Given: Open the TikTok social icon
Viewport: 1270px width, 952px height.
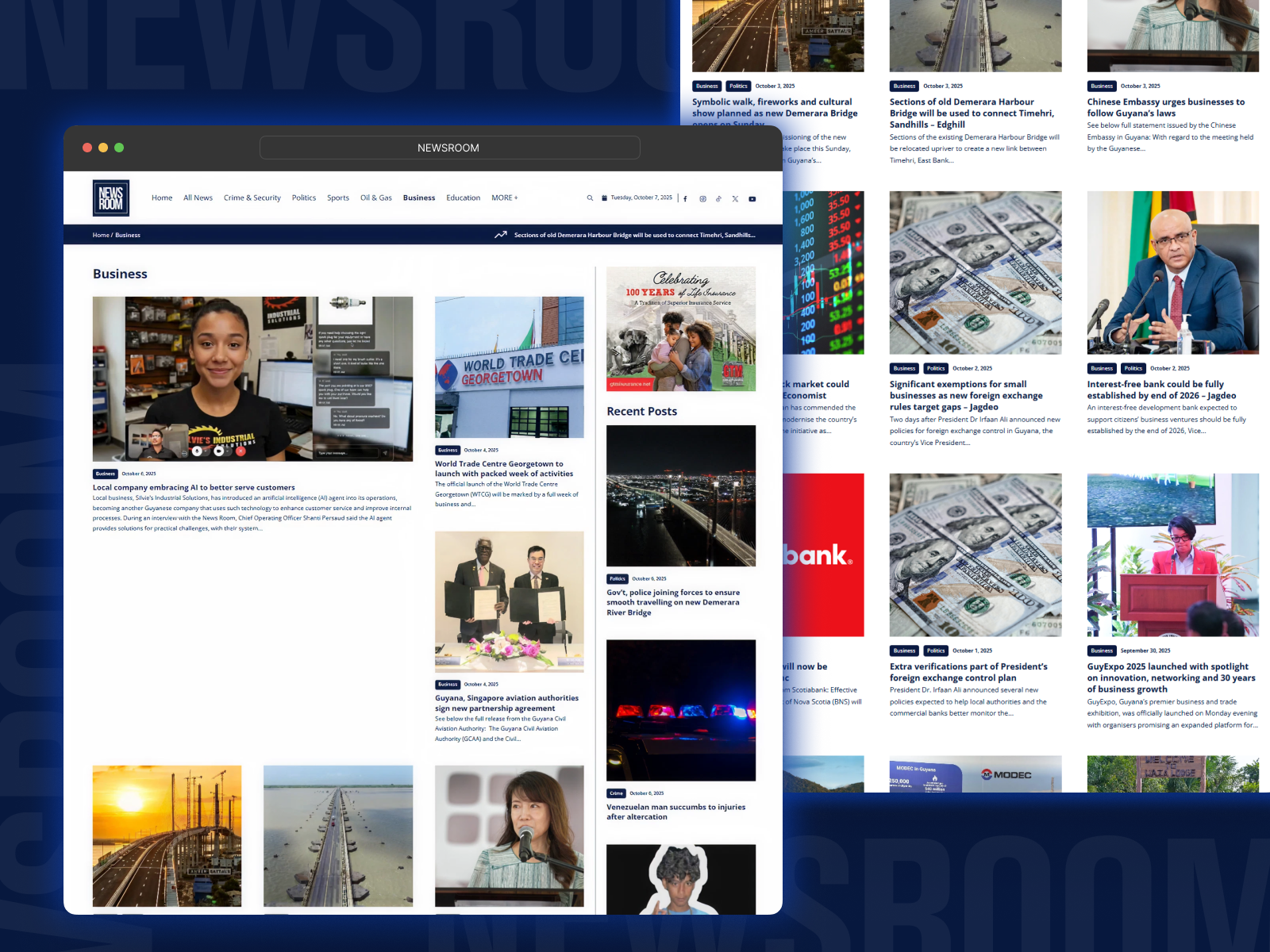Looking at the screenshot, I should pos(719,199).
